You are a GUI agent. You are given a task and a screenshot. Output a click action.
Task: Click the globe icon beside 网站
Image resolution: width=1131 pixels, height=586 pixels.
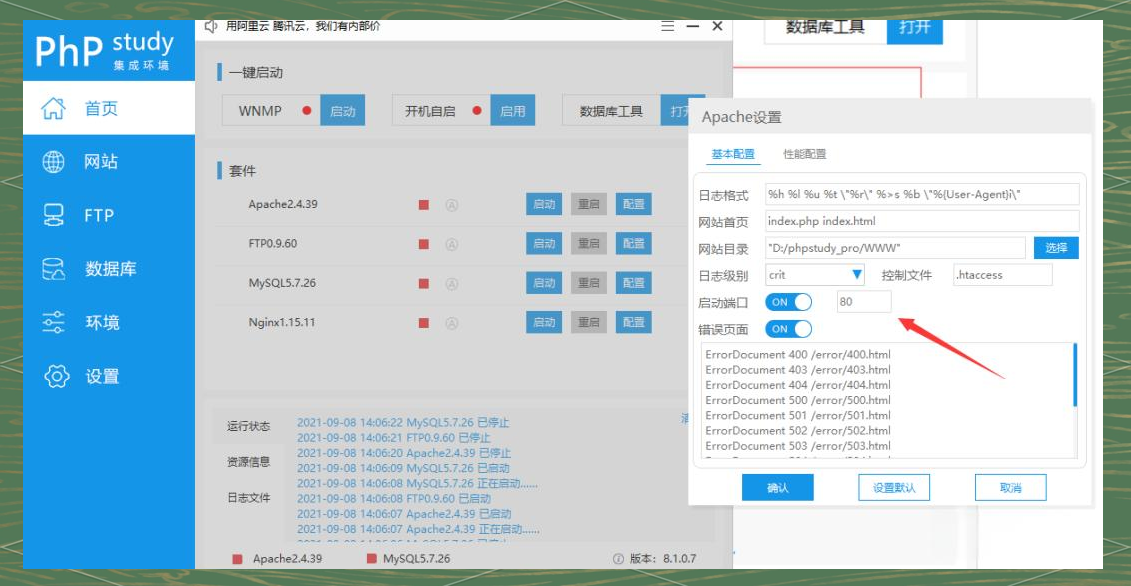(x=53, y=162)
